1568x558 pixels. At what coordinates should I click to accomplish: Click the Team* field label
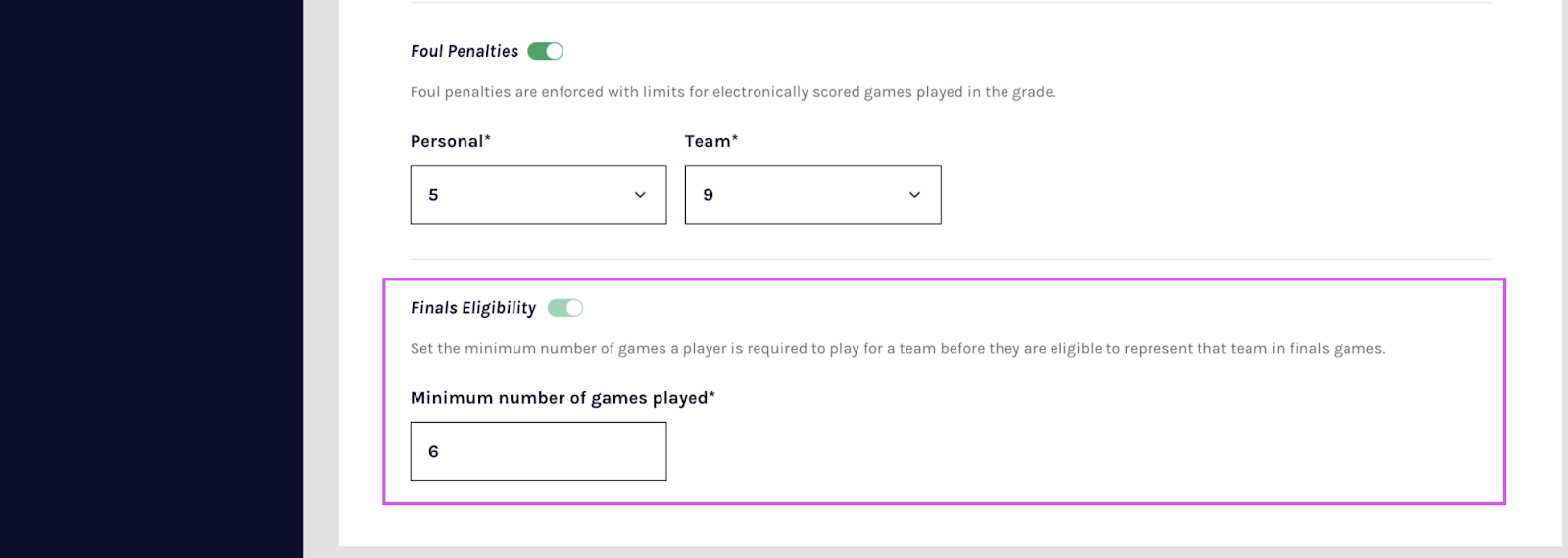coord(710,141)
